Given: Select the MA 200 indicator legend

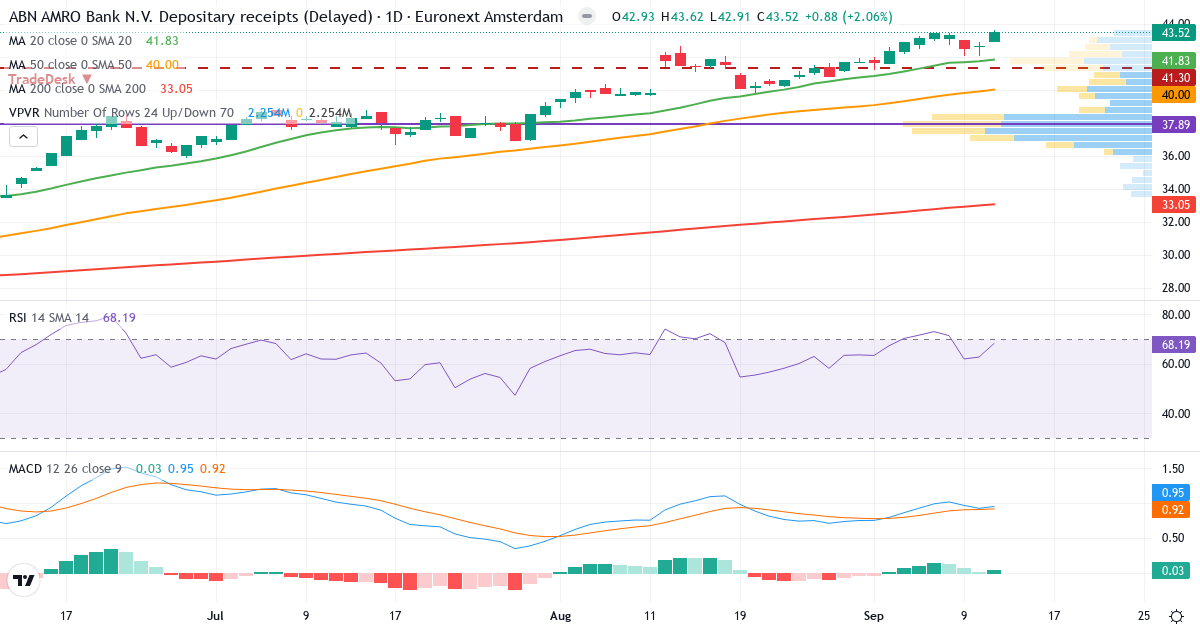Looking at the screenshot, I should pos(77,89).
